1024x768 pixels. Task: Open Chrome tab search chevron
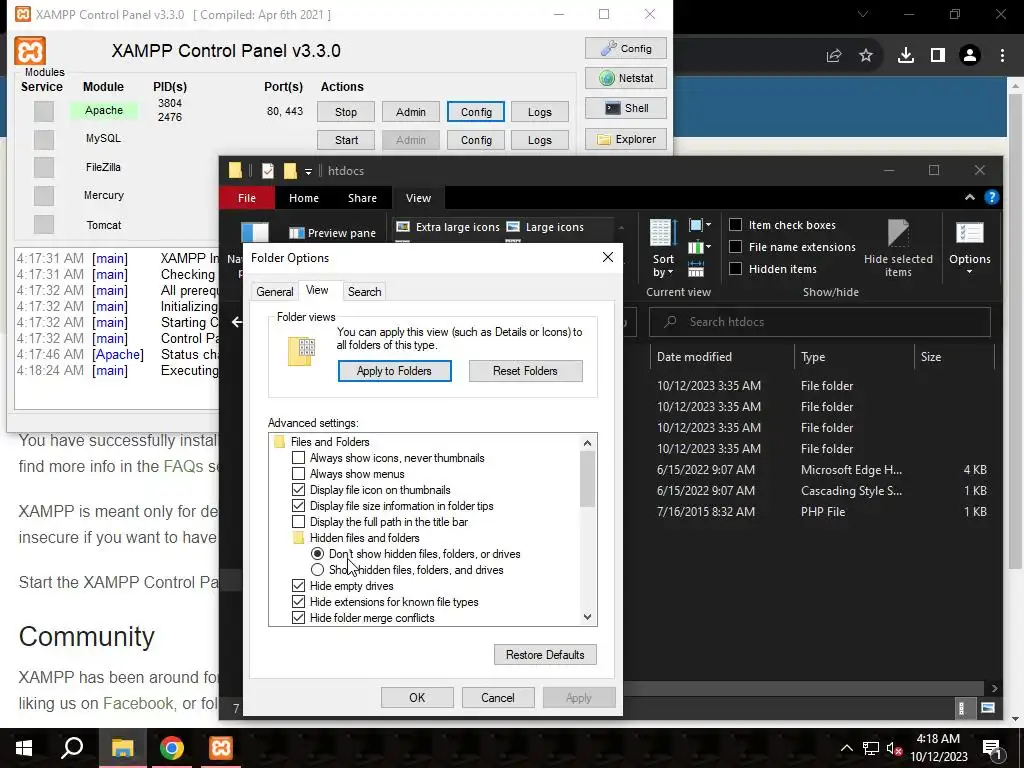pyautogui.click(x=863, y=14)
